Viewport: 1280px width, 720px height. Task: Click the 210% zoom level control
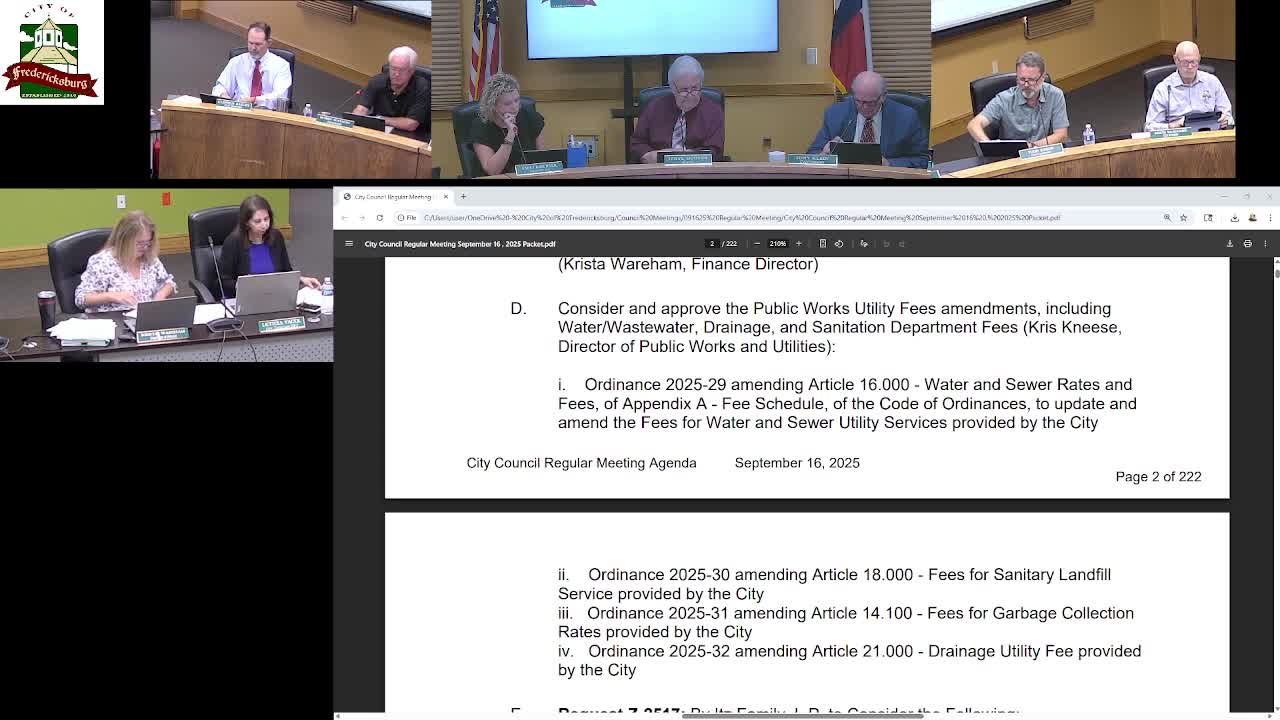pos(776,243)
